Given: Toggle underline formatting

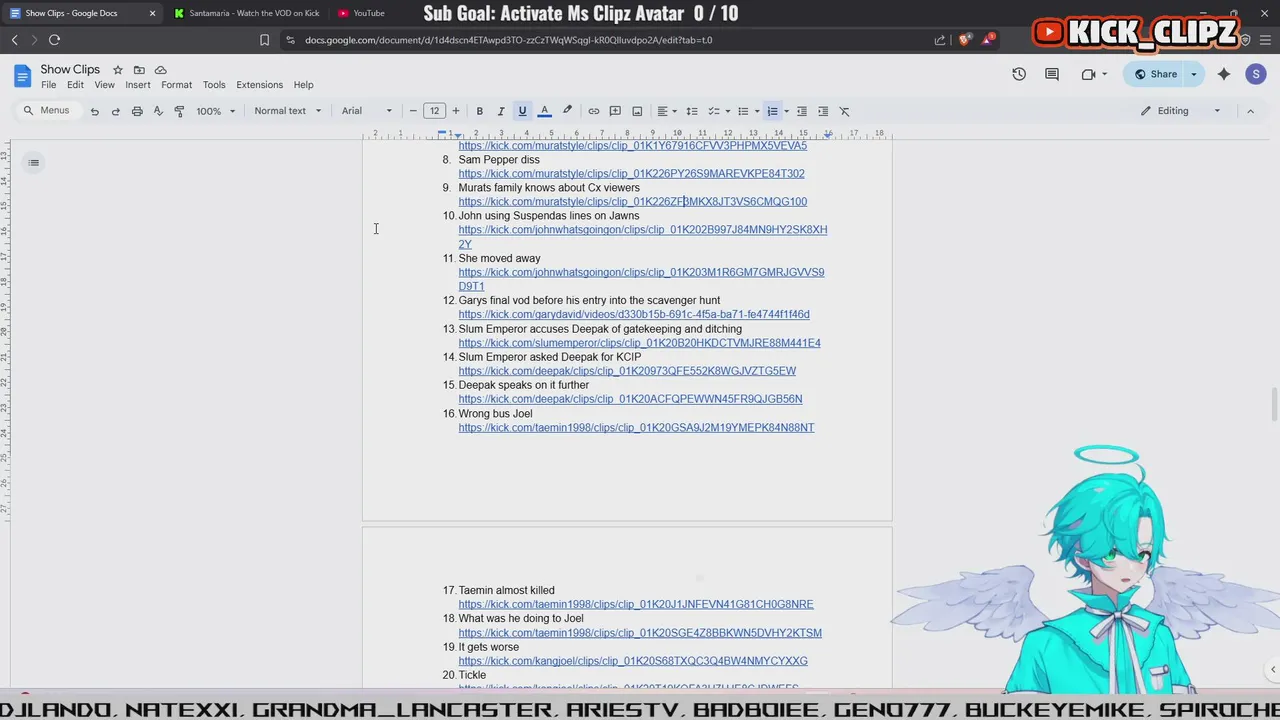Looking at the screenshot, I should click(x=522, y=111).
